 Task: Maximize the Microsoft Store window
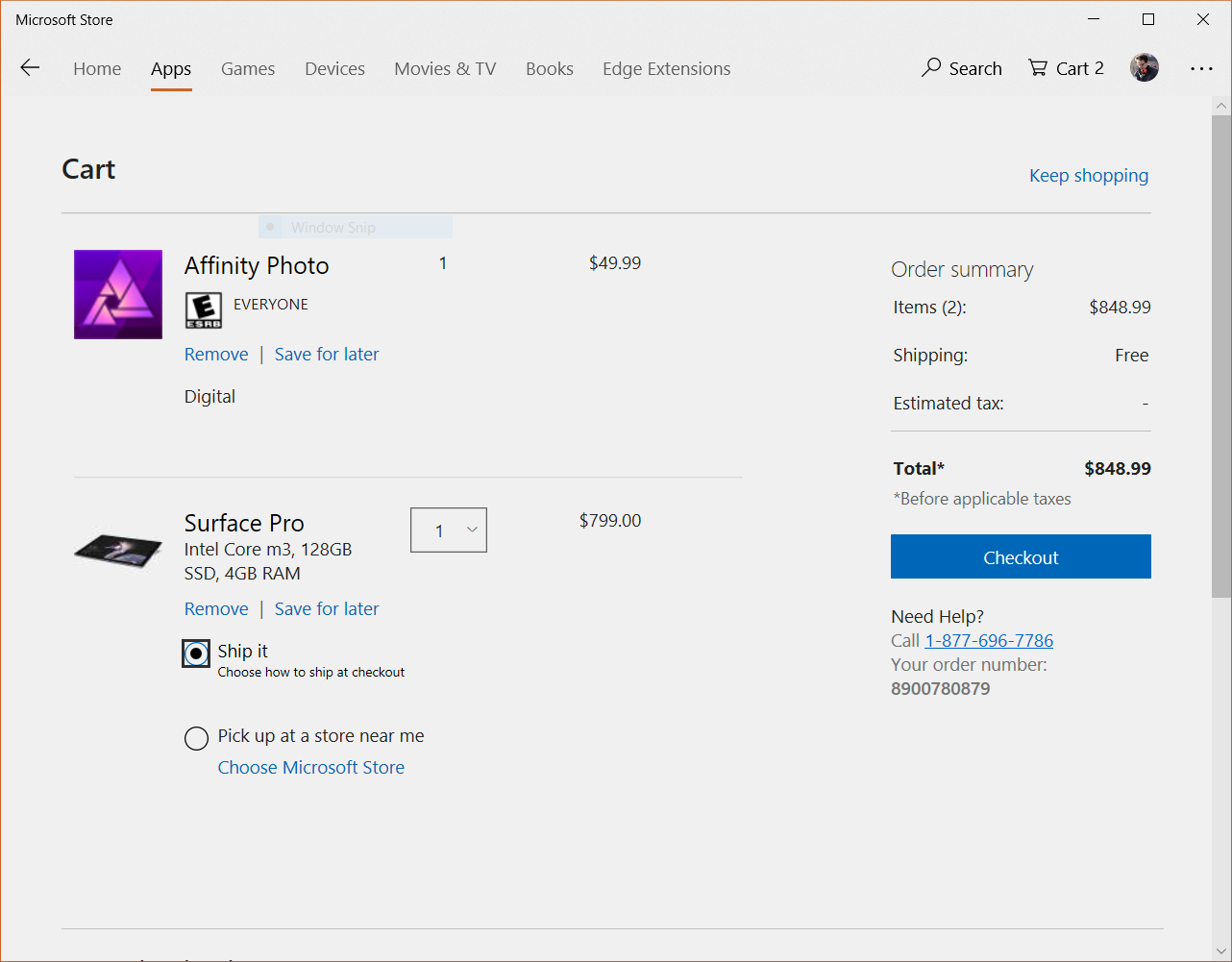1147,19
